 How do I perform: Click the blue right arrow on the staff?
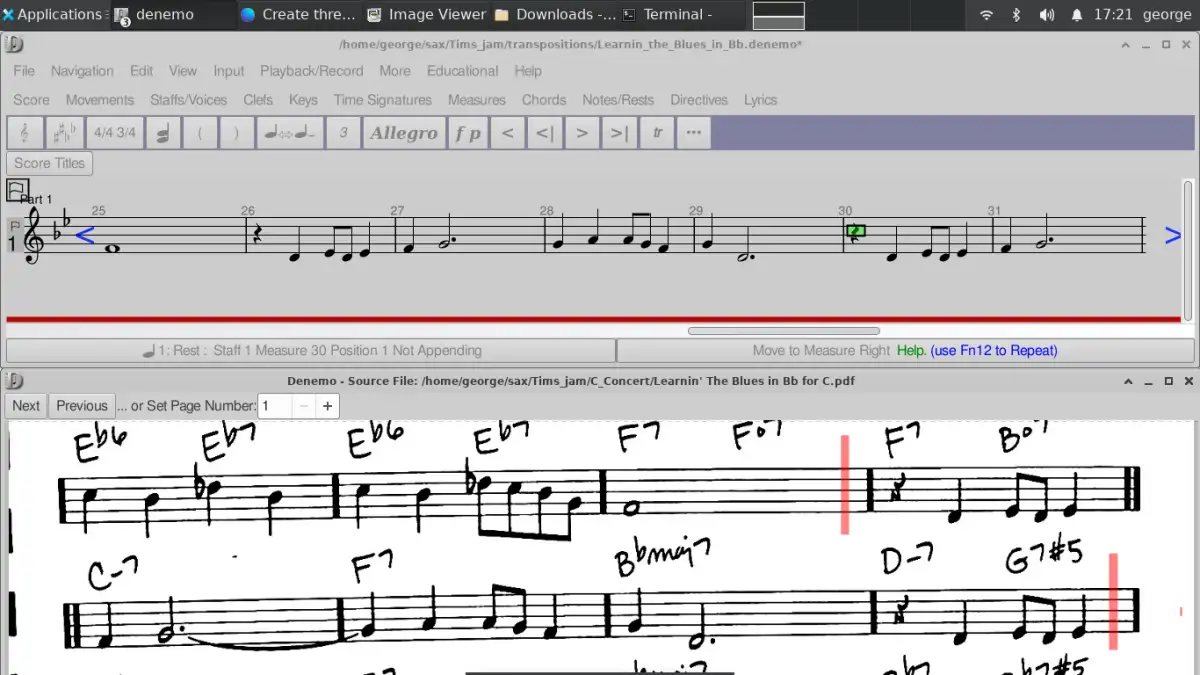[1173, 236]
